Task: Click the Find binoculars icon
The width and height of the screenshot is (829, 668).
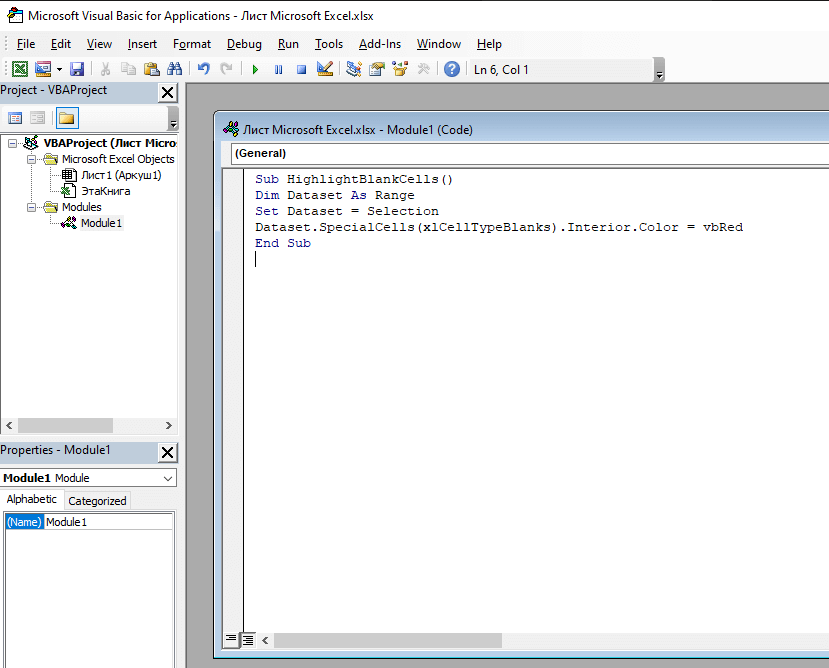Action: pyautogui.click(x=174, y=69)
